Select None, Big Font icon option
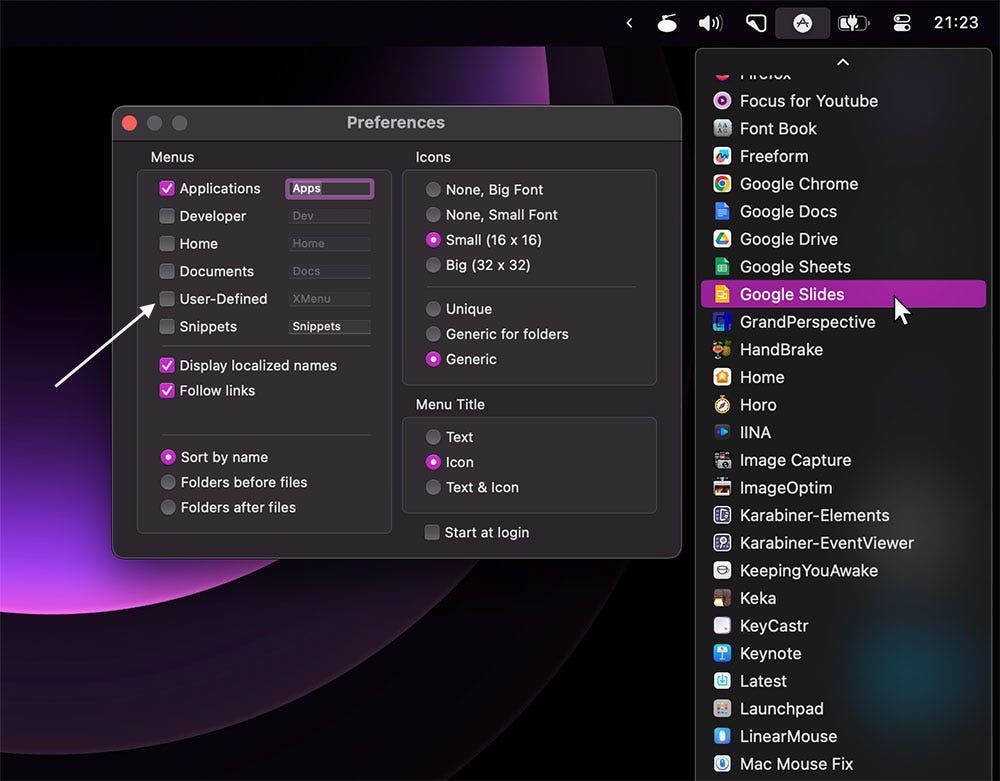Image resolution: width=1000 pixels, height=781 pixels. (x=433, y=189)
